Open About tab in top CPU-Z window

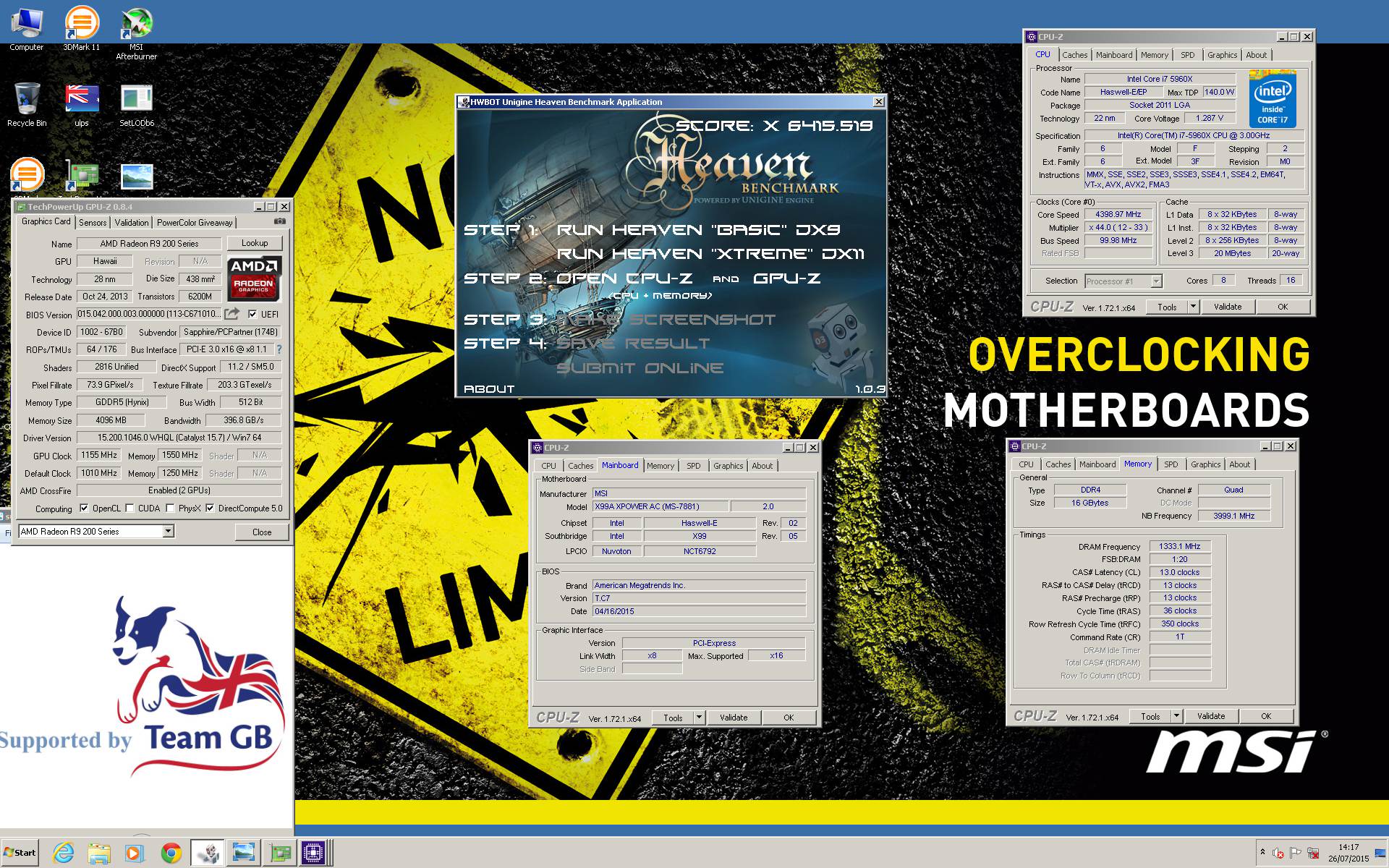(x=1256, y=55)
